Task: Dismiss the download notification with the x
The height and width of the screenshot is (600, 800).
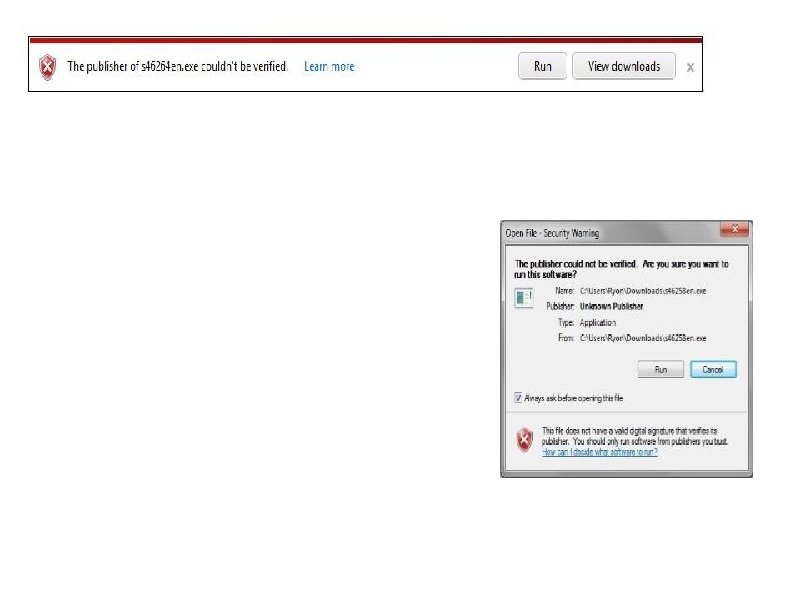Action: tap(690, 67)
